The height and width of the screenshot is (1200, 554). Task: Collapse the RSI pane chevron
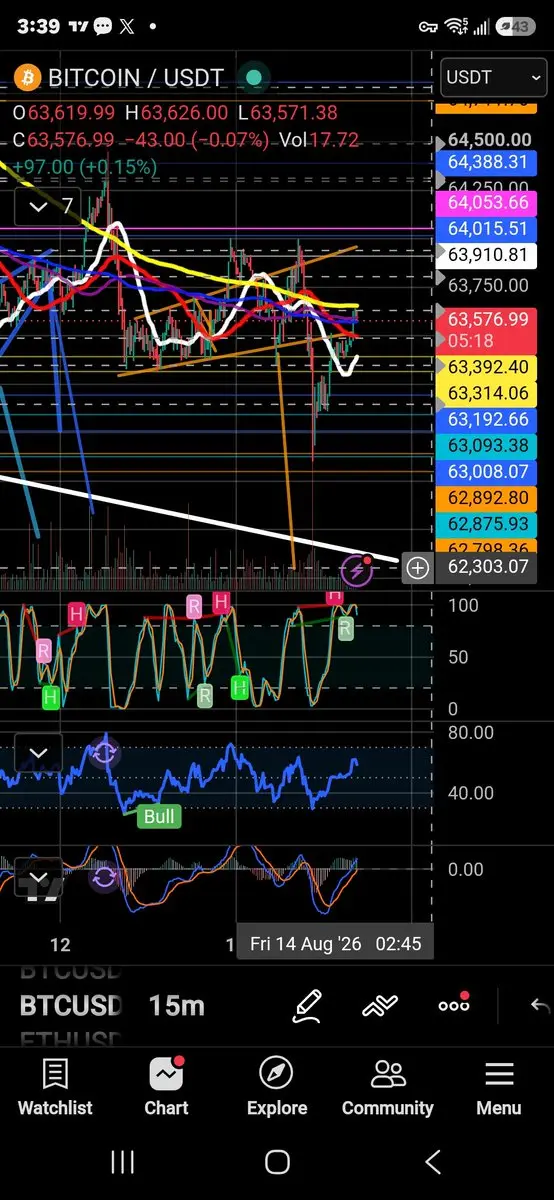[x=38, y=753]
